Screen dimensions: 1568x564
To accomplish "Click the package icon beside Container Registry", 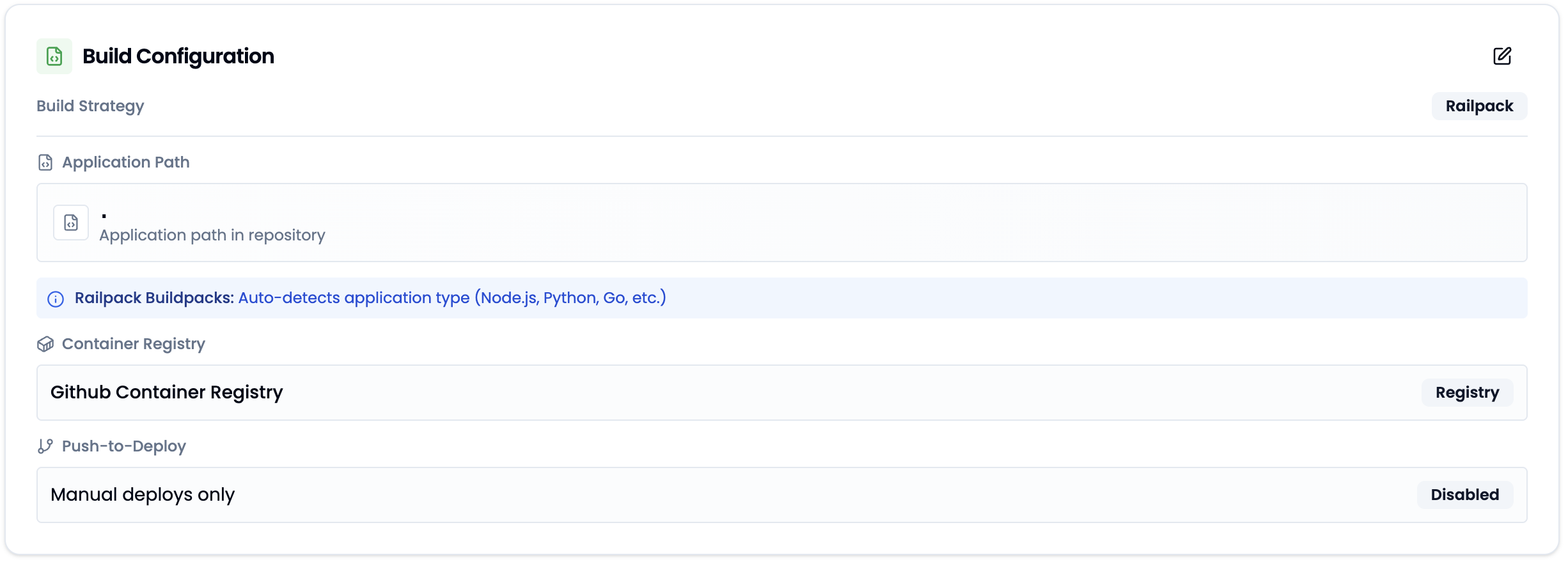I will [45, 344].
